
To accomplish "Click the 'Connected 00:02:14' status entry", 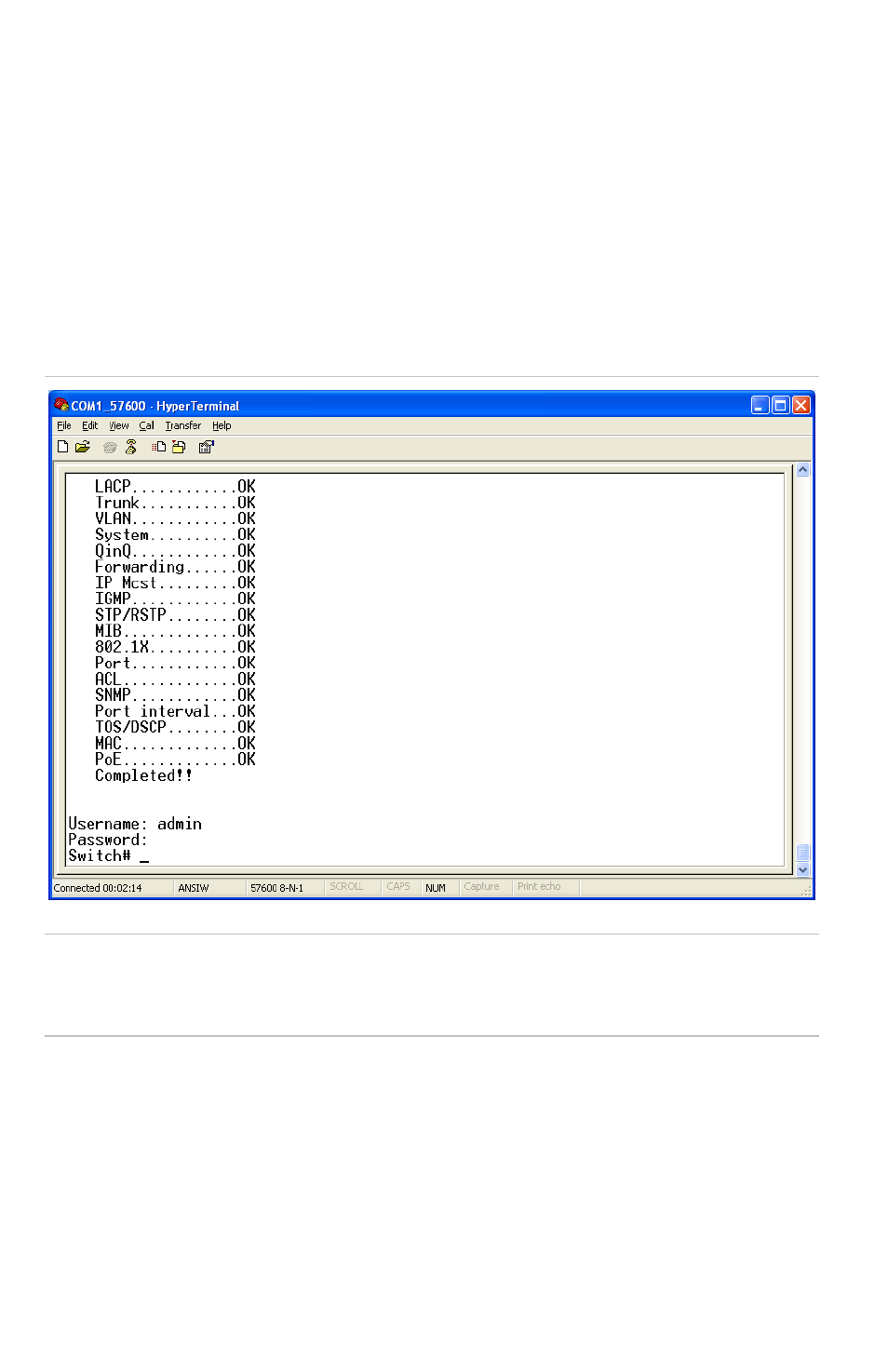I will (x=98, y=888).
